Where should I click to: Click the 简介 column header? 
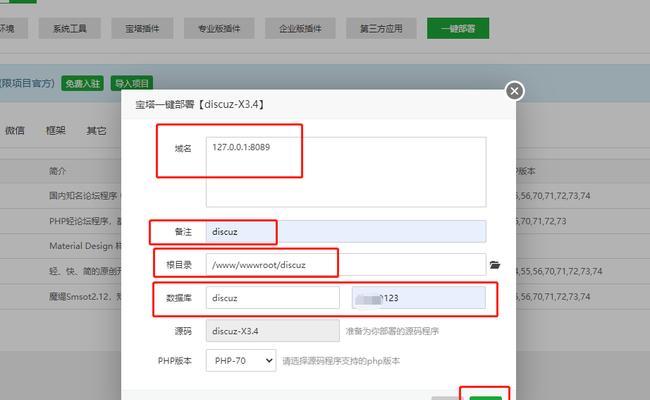[x=57, y=171]
